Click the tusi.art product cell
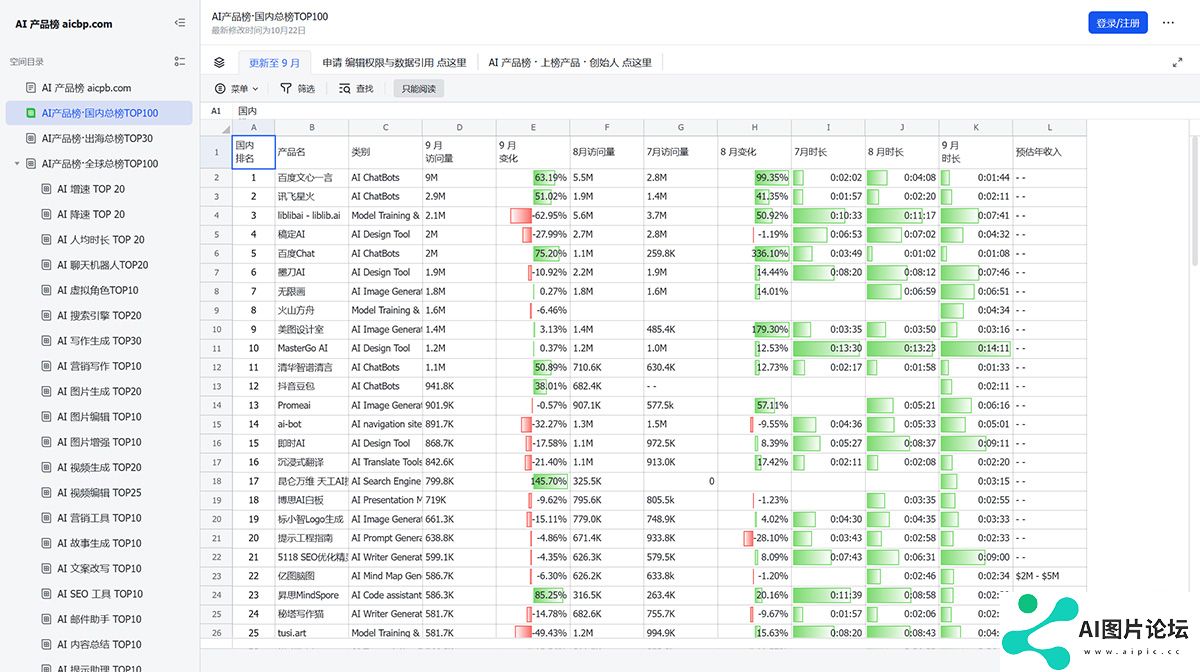Image resolution: width=1200 pixels, height=672 pixels. pyautogui.click(x=312, y=633)
